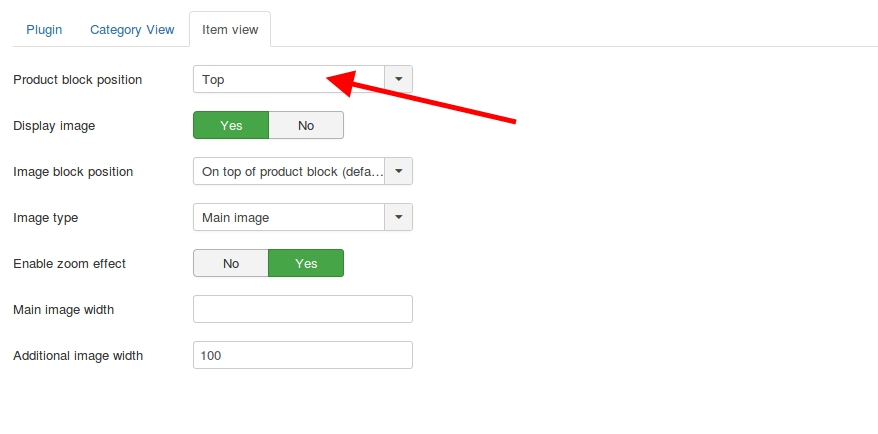Image resolution: width=878 pixels, height=434 pixels.
Task: Click the Main image width label
Action: click(63, 310)
